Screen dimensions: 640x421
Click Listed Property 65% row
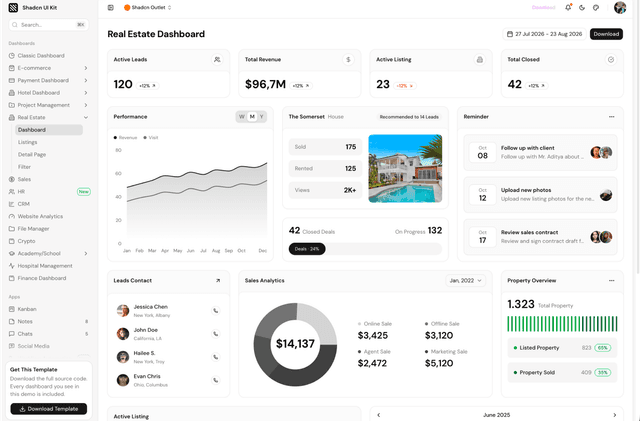[562, 348]
